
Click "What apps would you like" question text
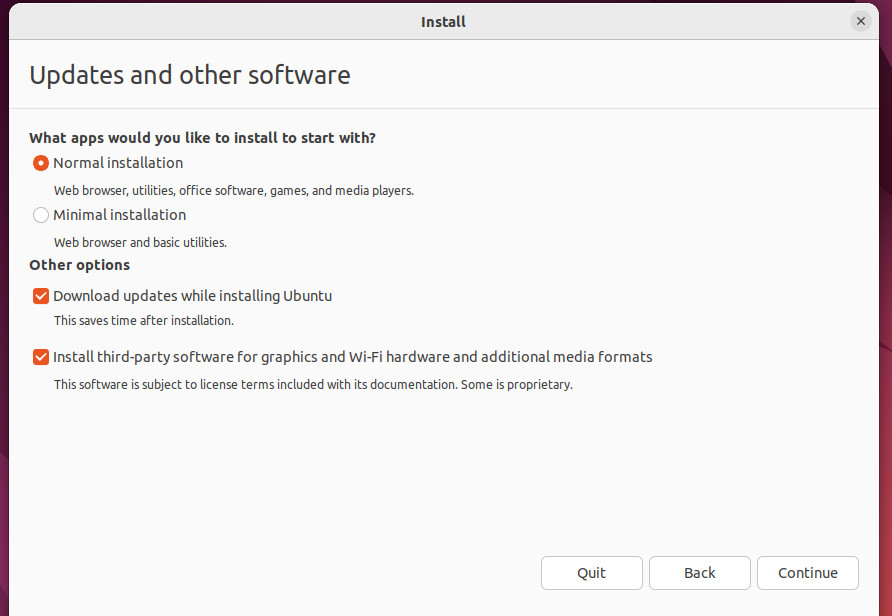click(x=209, y=138)
